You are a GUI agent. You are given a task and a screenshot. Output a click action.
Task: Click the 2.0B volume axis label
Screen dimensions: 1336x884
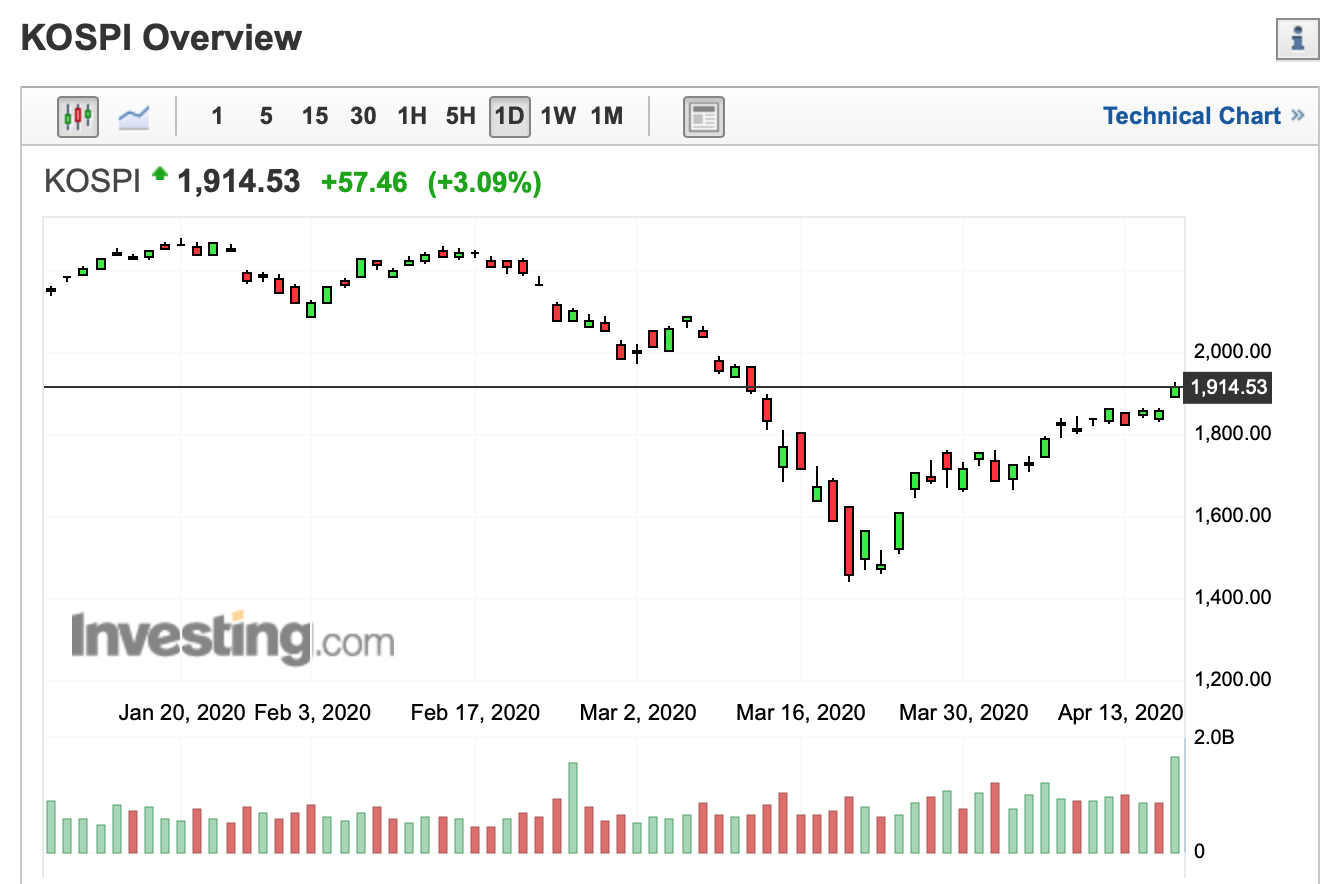1215,738
